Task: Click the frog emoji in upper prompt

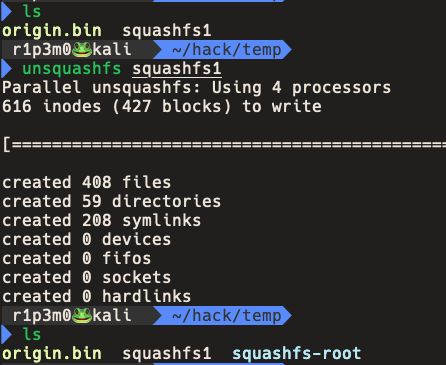Action: pos(82,50)
